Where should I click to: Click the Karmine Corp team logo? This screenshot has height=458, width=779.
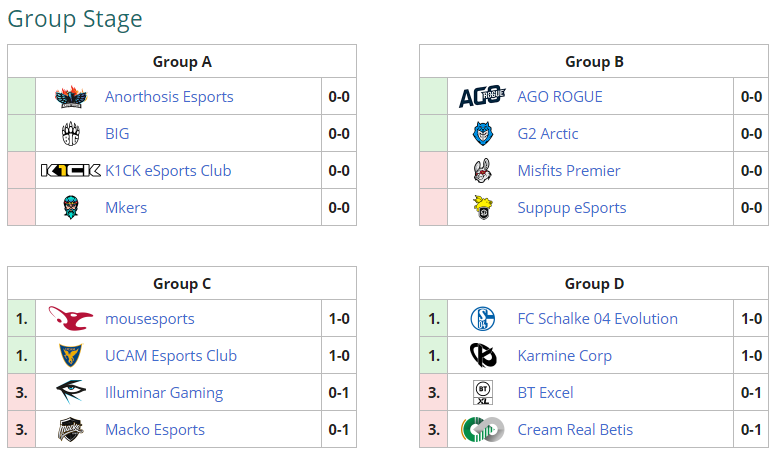482,356
